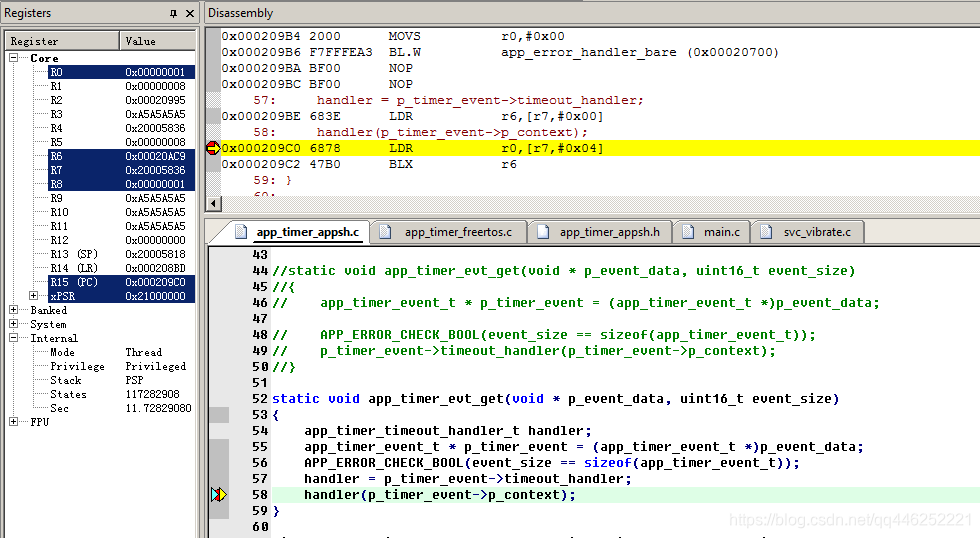Click the Register column header
Image resolution: width=980 pixels, height=538 pixels.
(62, 41)
